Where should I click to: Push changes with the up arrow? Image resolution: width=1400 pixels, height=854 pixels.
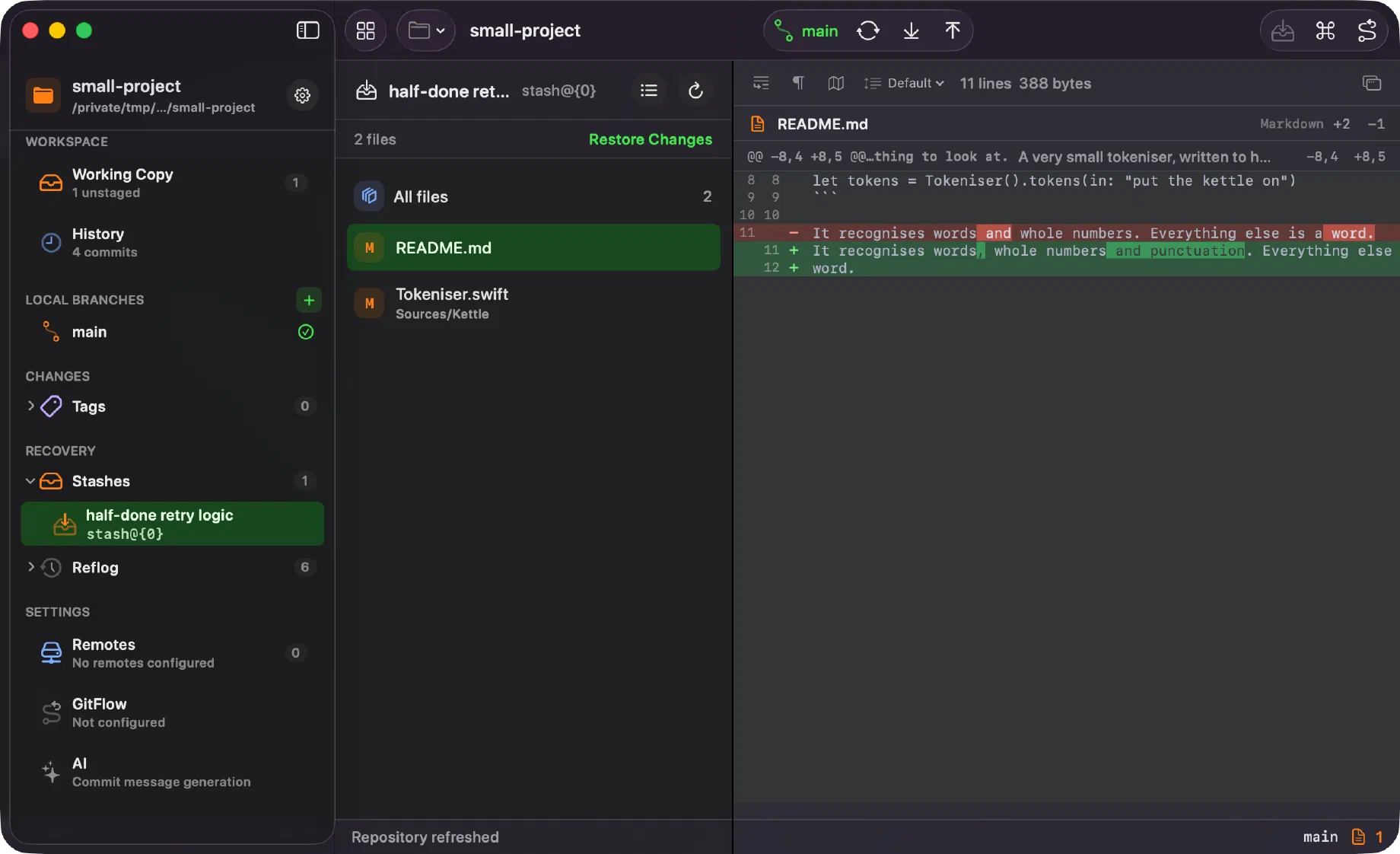pos(952,30)
